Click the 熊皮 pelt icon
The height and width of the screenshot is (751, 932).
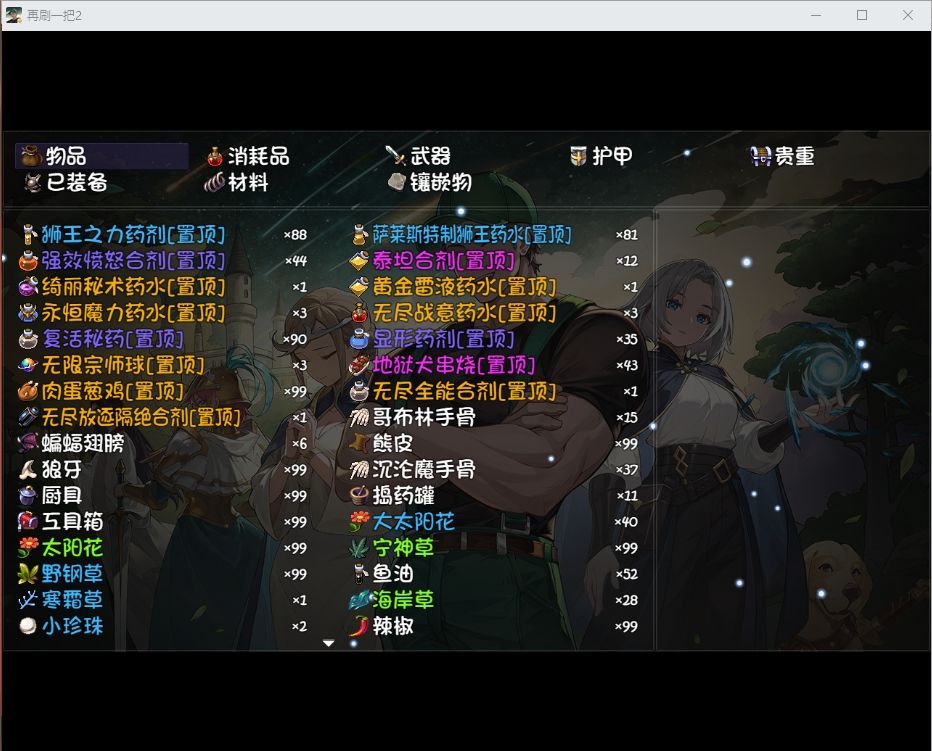(359, 443)
